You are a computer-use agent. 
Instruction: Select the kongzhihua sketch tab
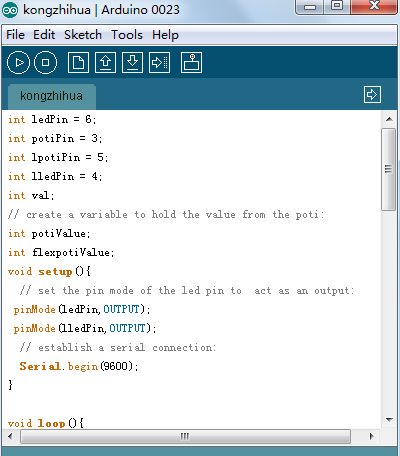52,96
